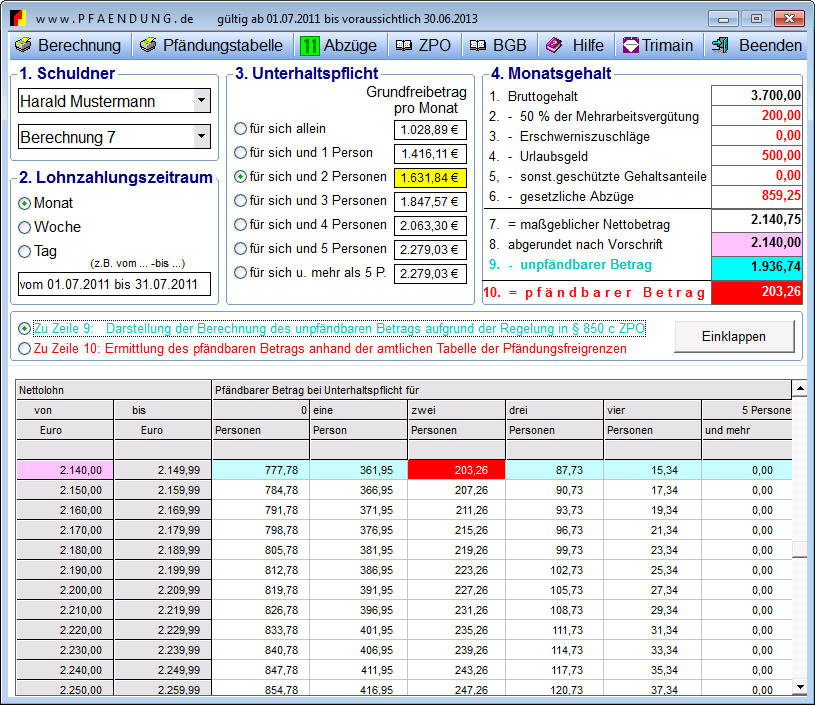The image size is (815, 705).
Task: Click the Urlaubsgeld value 500,00
Action: pos(756,155)
